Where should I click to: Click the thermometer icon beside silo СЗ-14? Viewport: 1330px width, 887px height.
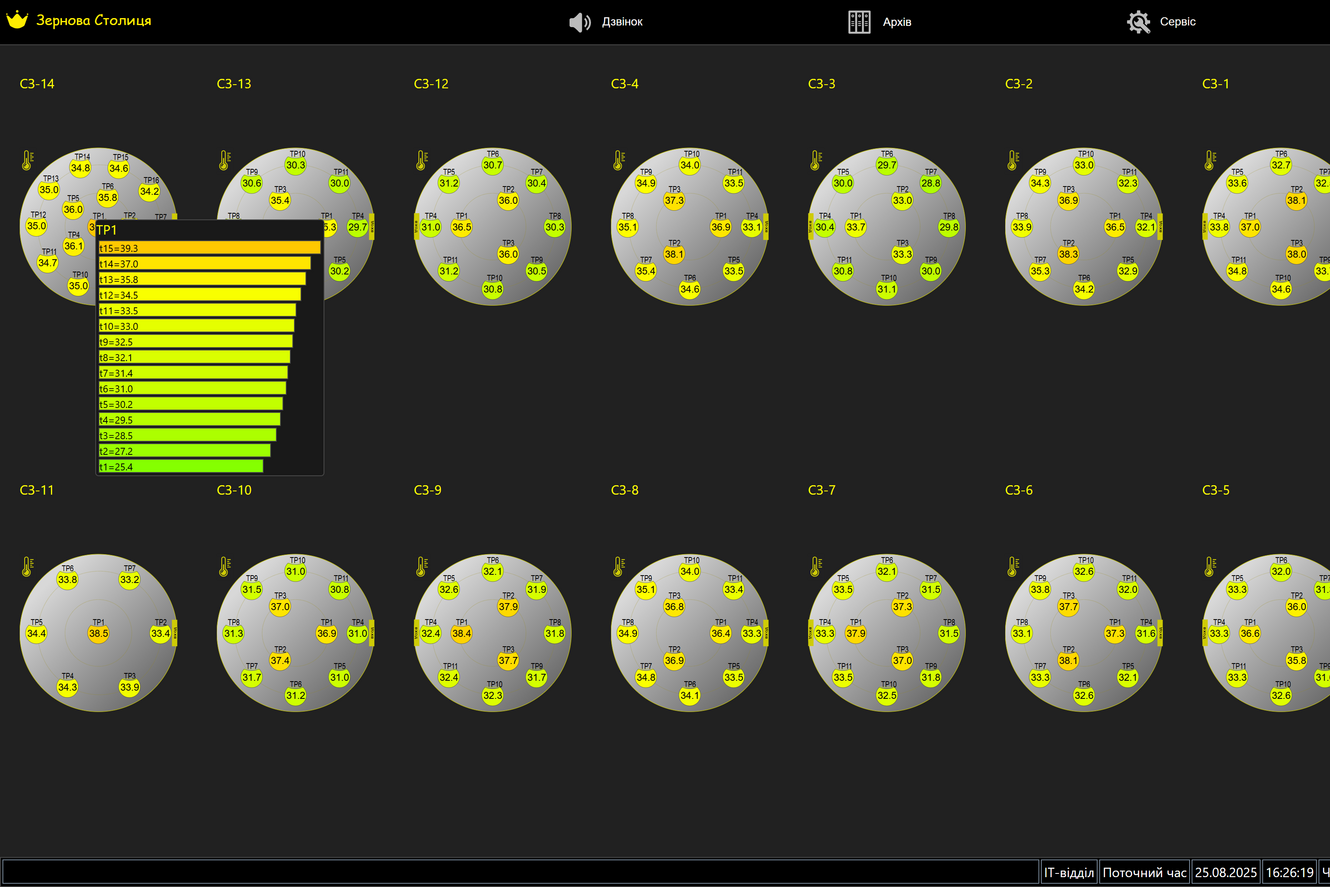[x=27, y=160]
